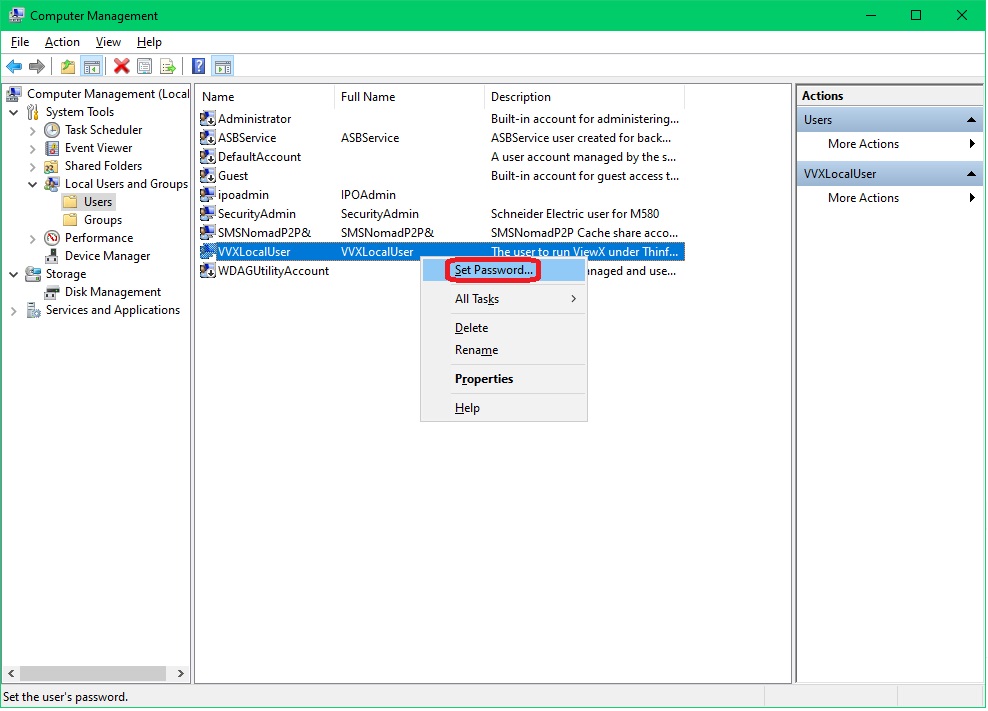Choose Properties from context menu
This screenshot has height=711, width=988.
click(503, 379)
